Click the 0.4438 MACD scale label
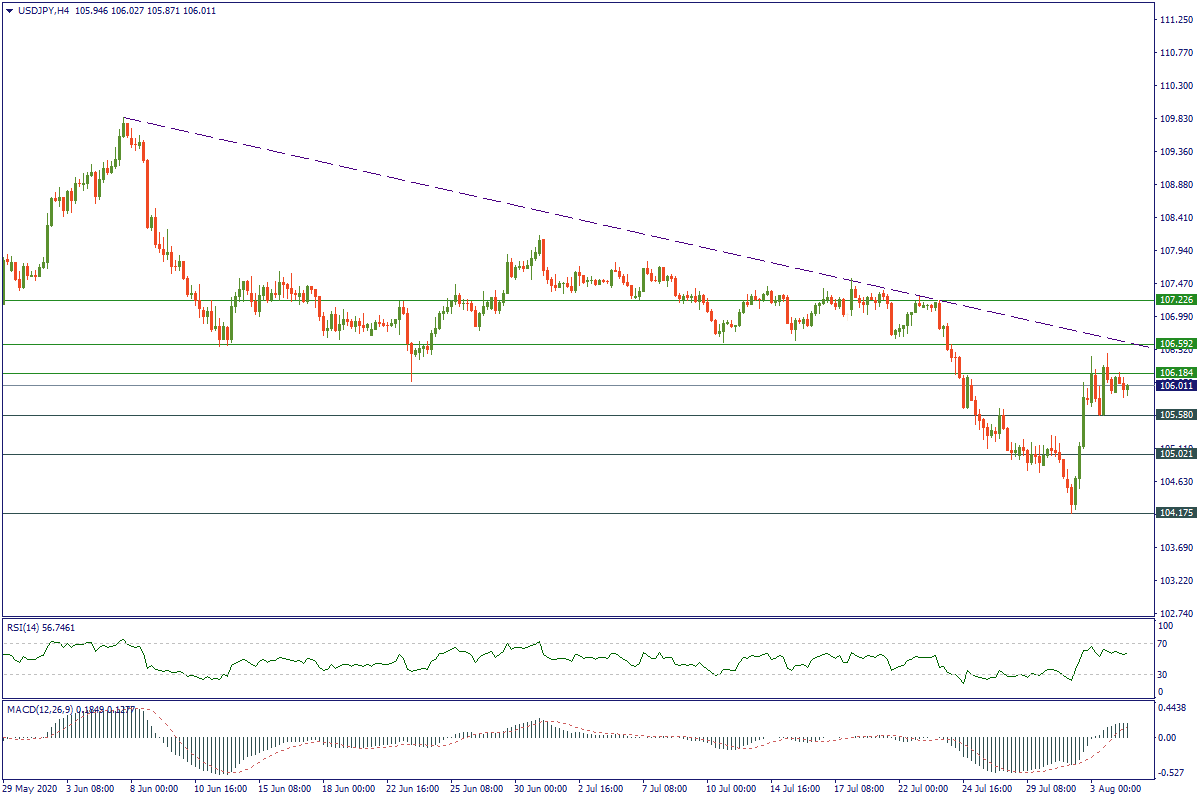1200x800 pixels. (1170, 709)
